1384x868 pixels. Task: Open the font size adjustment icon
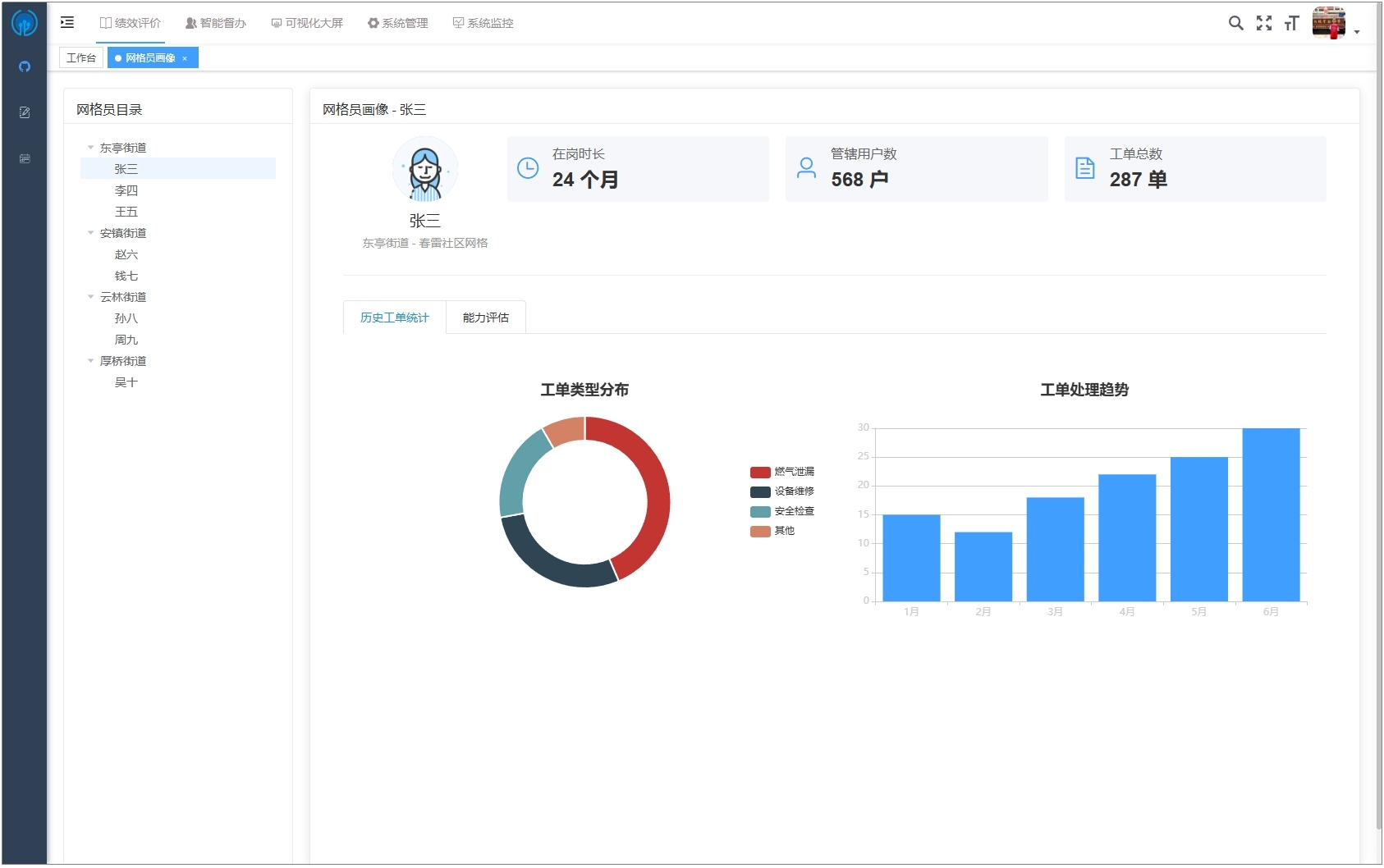(1291, 23)
